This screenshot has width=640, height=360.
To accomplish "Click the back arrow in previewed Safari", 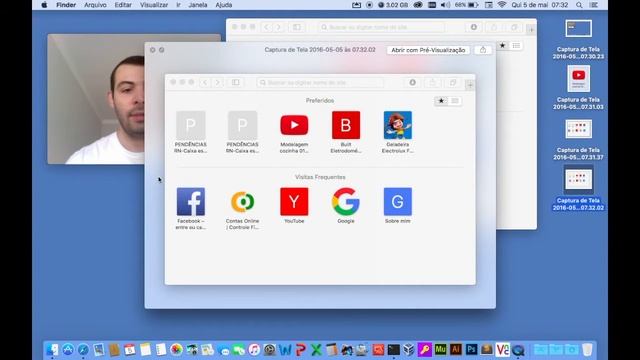I will click(x=205, y=82).
